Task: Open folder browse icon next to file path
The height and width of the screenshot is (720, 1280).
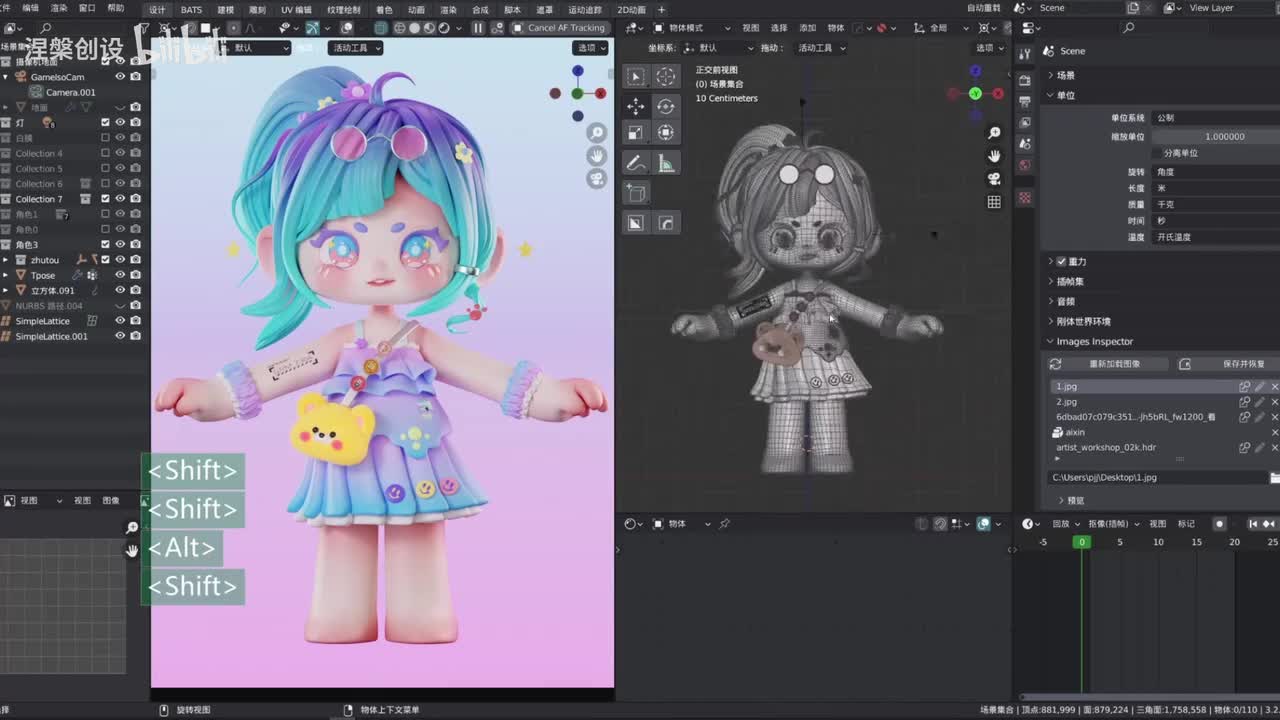Action: tap(1274, 477)
